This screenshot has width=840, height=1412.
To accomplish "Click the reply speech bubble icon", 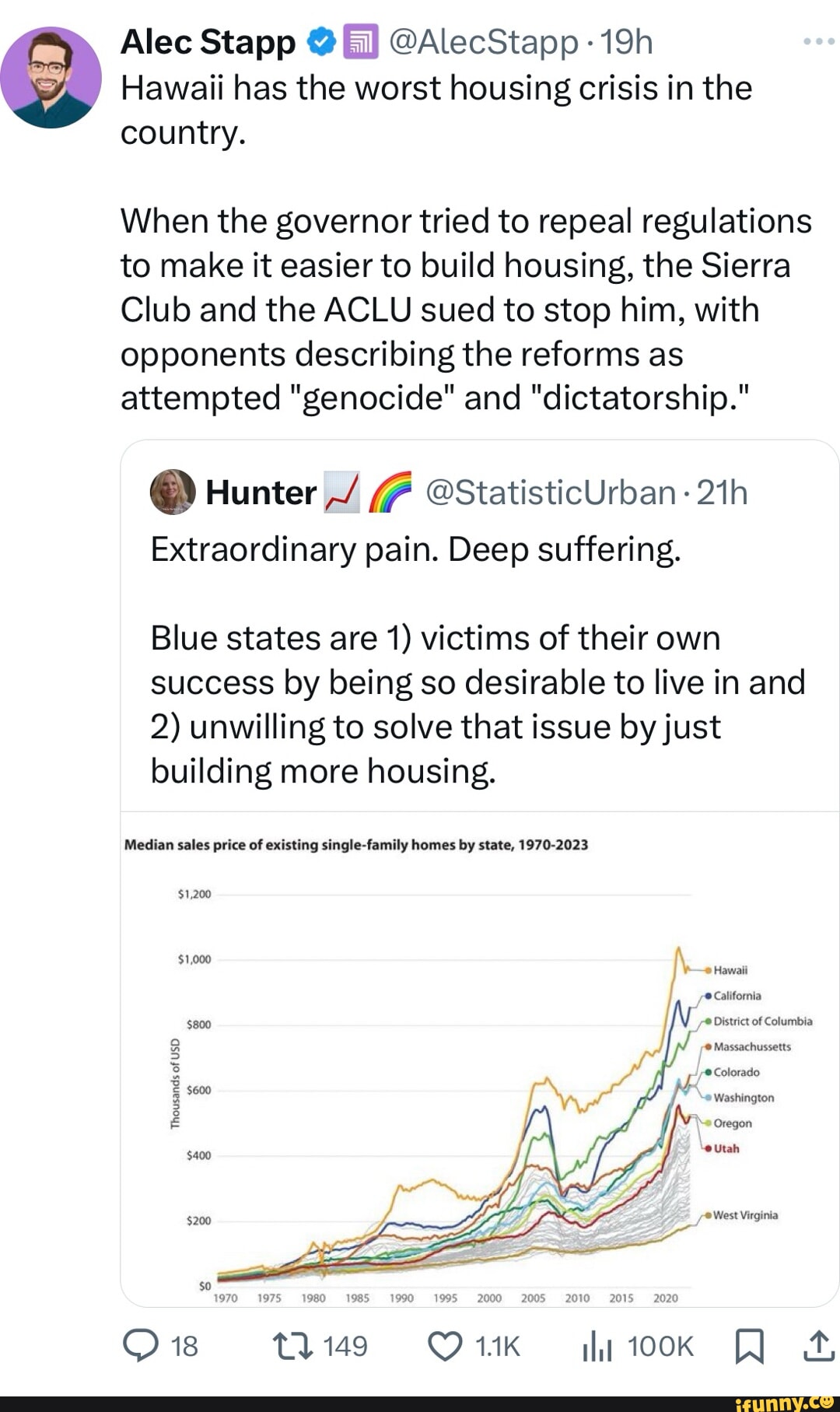I will click(141, 1347).
